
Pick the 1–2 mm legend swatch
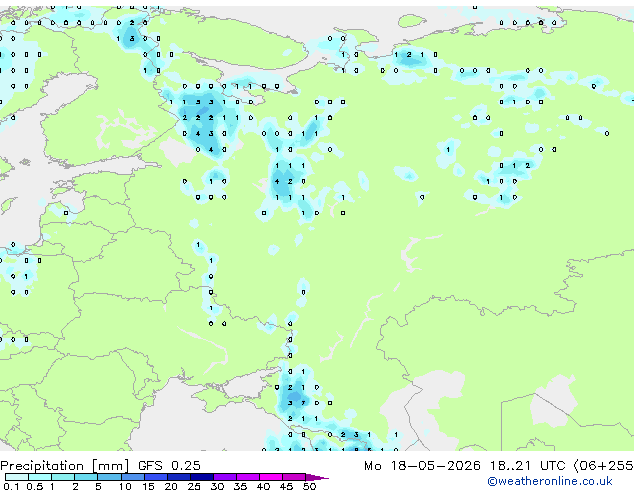[x=63, y=477]
